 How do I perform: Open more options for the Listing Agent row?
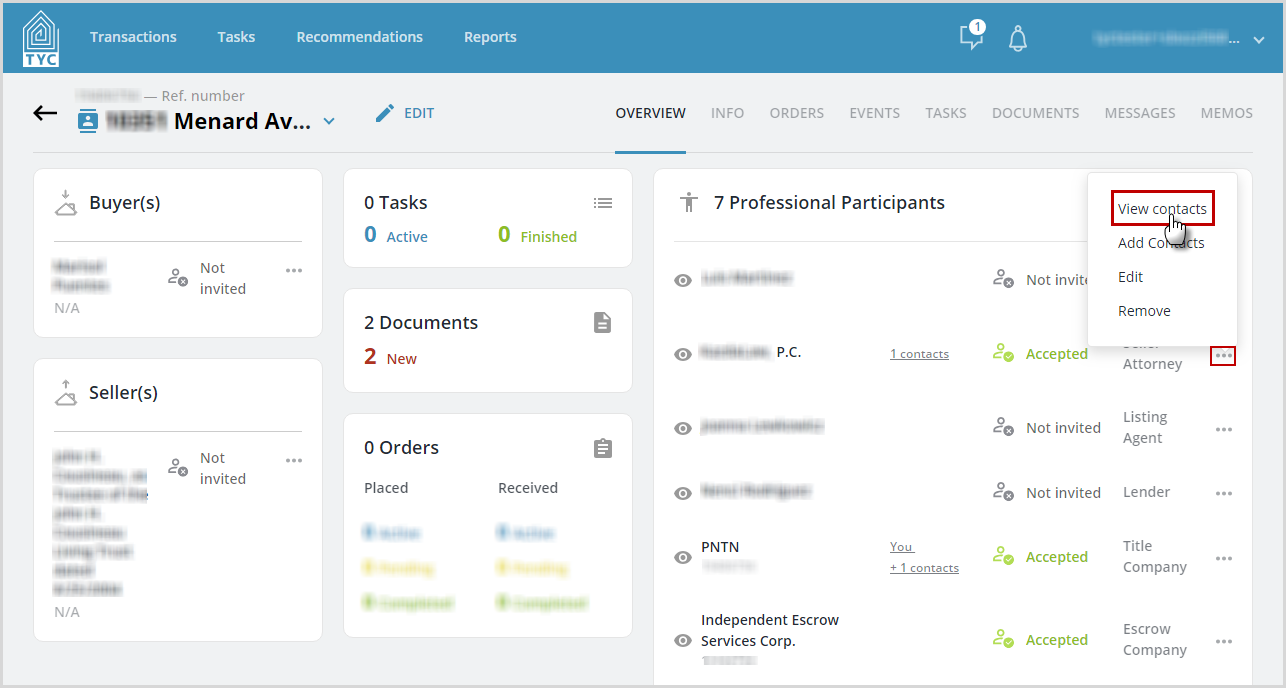tap(1224, 429)
